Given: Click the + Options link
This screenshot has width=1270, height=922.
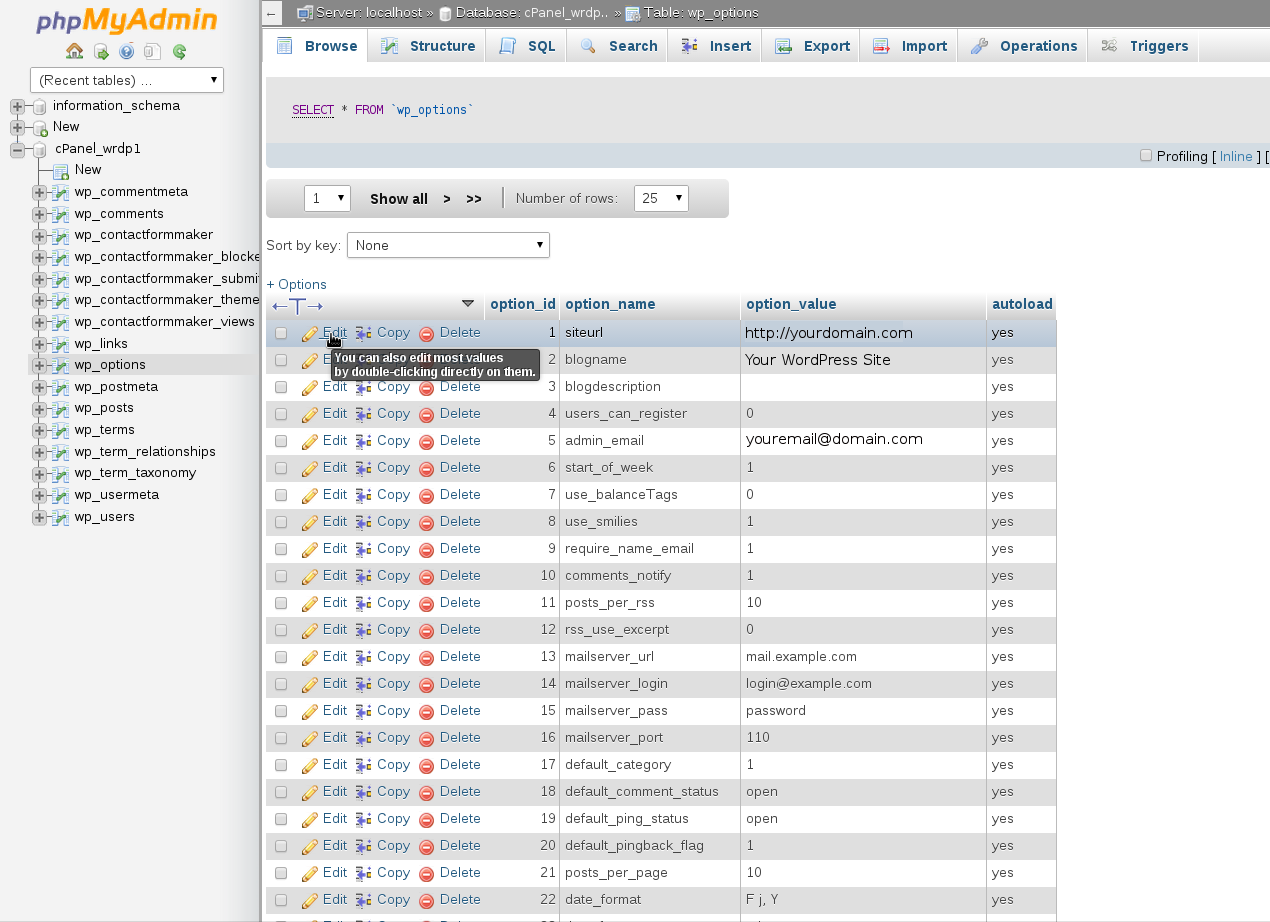Looking at the screenshot, I should point(296,284).
